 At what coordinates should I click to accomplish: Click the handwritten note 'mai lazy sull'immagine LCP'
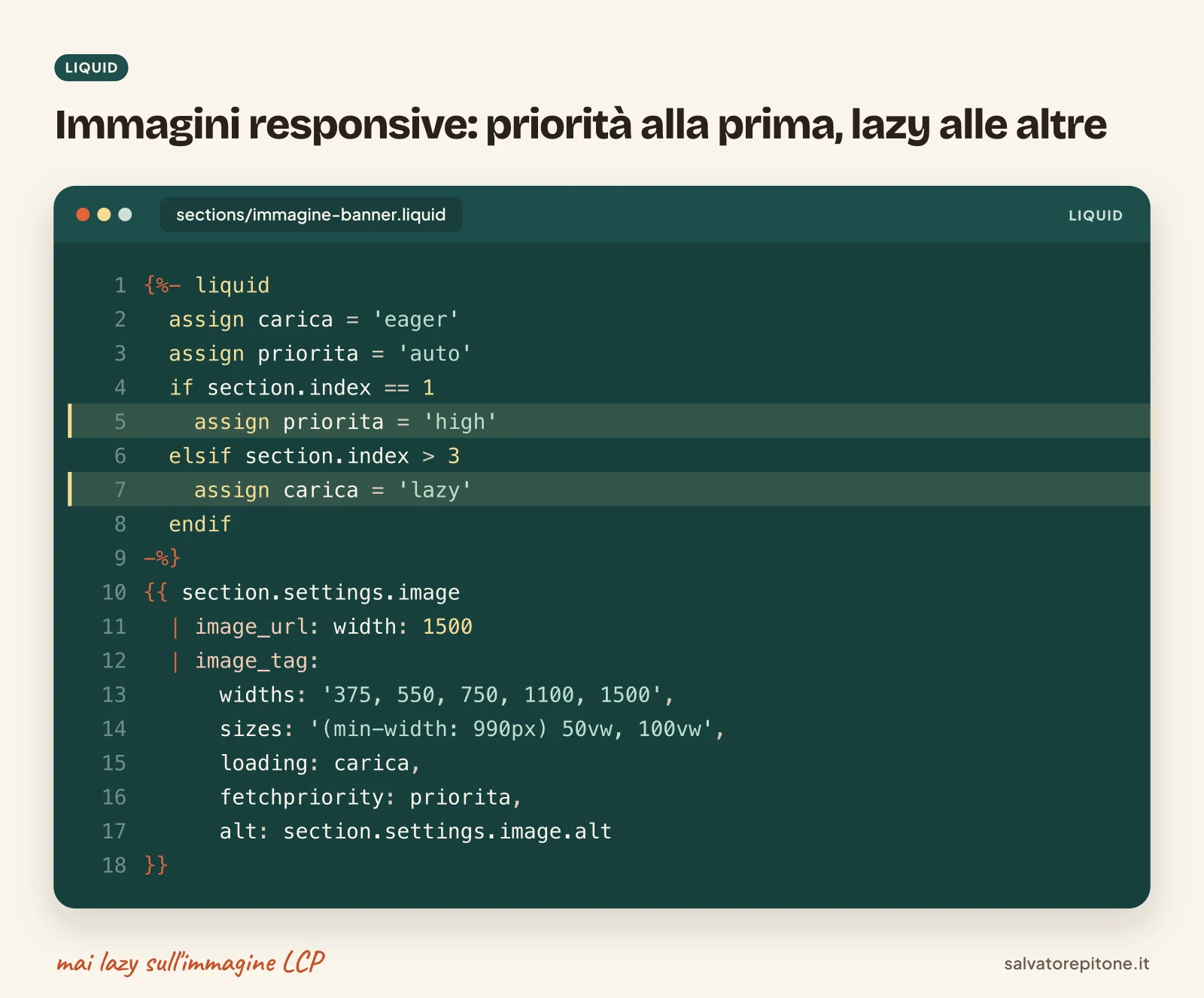coord(190,963)
